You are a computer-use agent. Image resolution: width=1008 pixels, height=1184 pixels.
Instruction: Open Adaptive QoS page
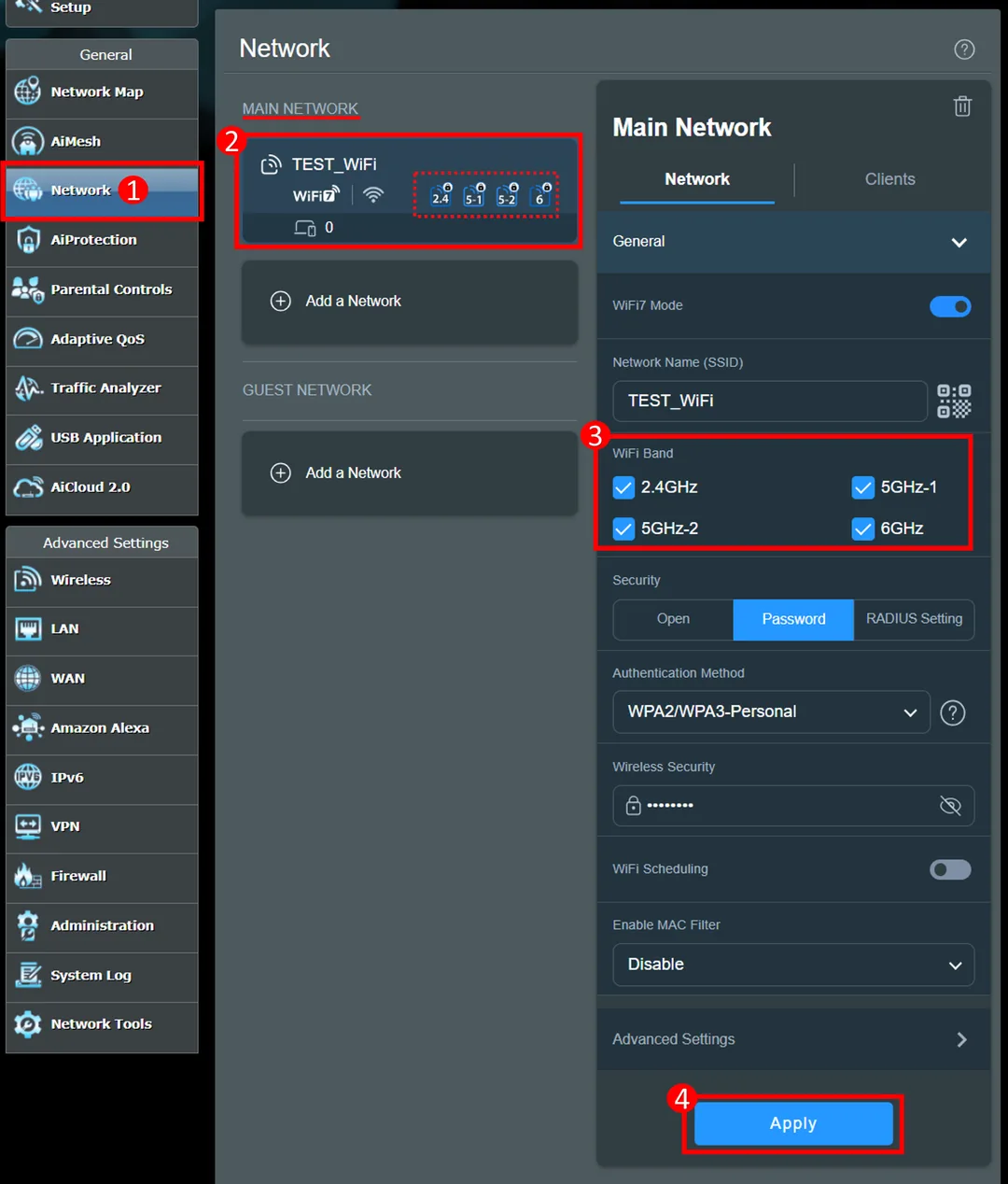click(102, 339)
